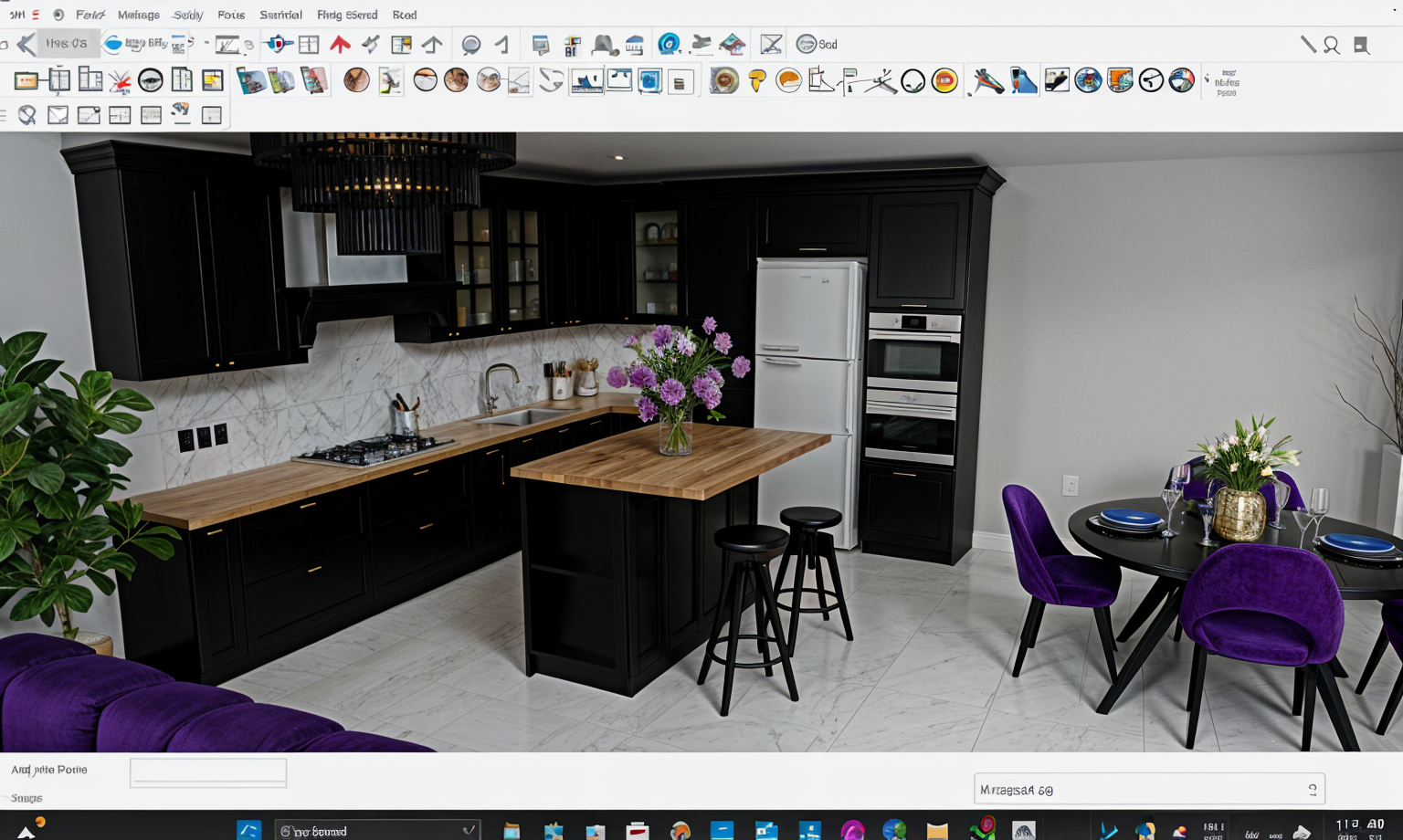Click the speech bubble icon in toolbar
Image resolution: width=1403 pixels, height=840 pixels.
tap(471, 45)
